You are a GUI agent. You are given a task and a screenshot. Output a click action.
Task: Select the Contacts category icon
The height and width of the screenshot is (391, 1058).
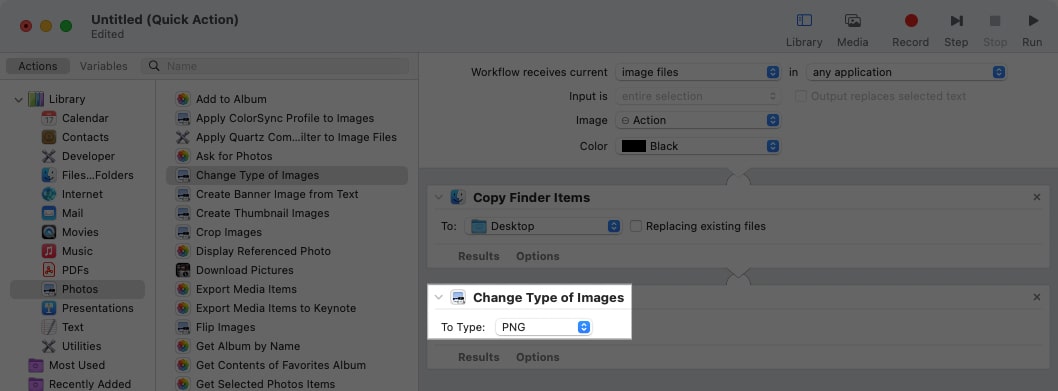coord(49,137)
